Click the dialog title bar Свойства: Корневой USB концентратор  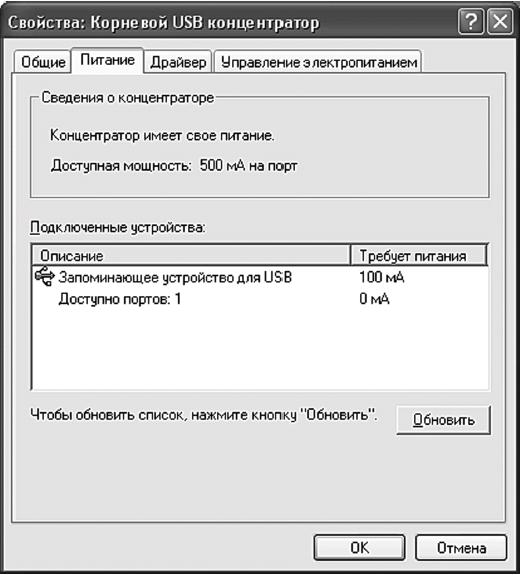pos(164,22)
